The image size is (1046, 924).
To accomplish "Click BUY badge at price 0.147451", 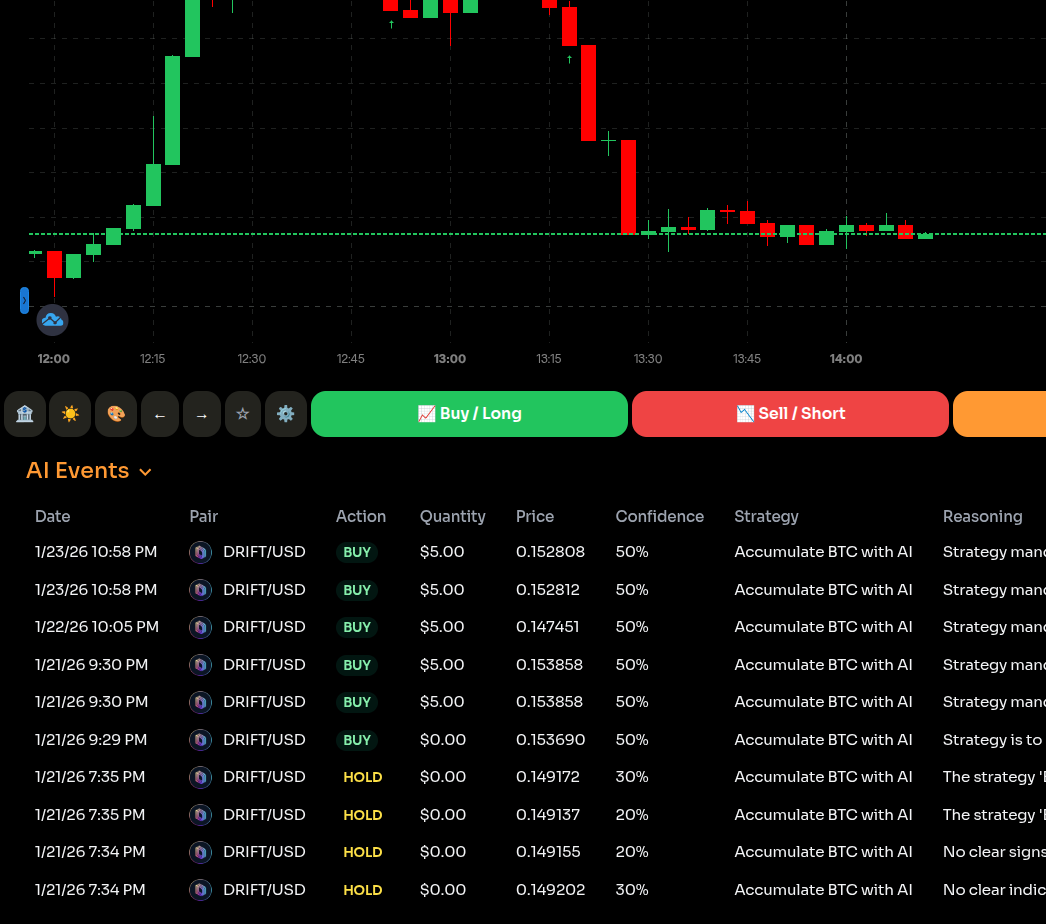I will 357,627.
